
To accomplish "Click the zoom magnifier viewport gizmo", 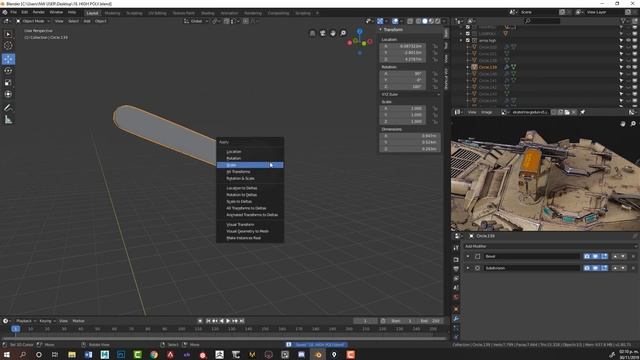I will click(343, 33).
